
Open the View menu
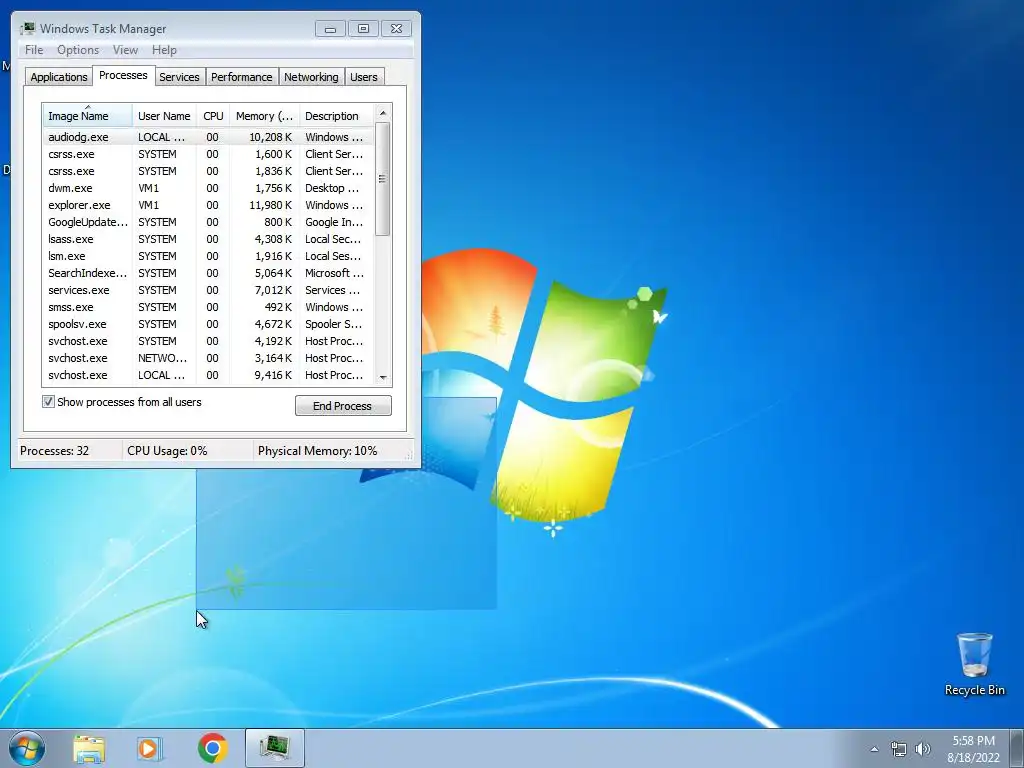pos(125,50)
